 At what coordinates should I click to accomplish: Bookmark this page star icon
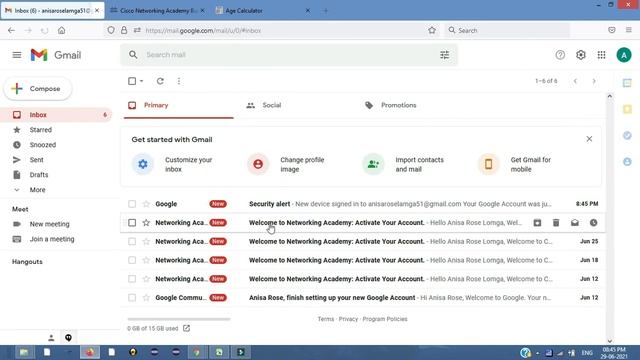point(432,30)
